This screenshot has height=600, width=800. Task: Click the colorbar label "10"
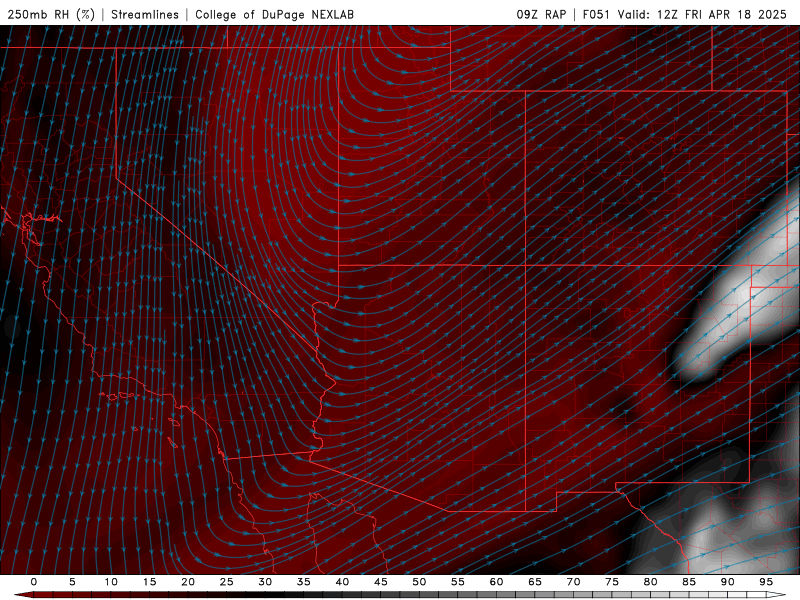tap(111, 582)
